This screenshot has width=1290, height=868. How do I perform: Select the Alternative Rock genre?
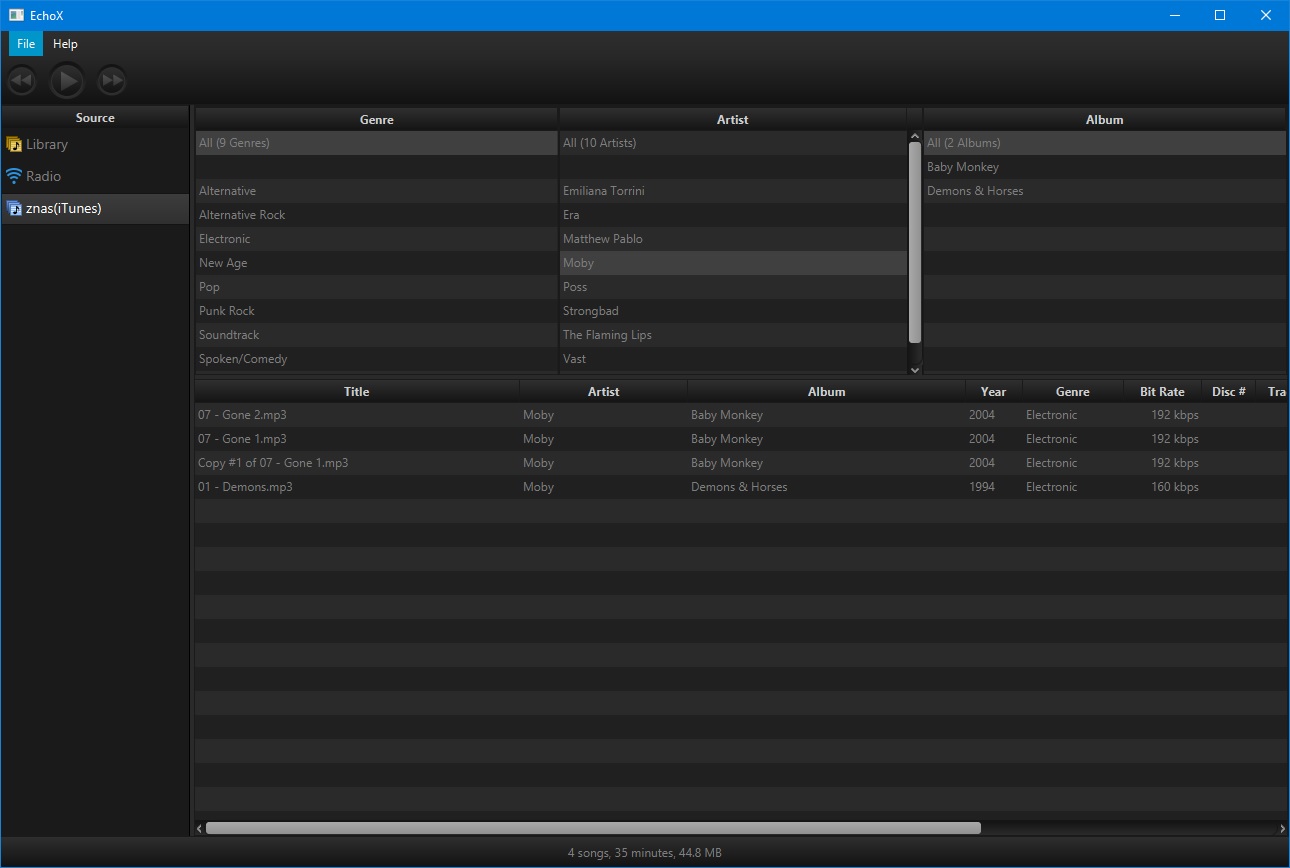pos(376,215)
